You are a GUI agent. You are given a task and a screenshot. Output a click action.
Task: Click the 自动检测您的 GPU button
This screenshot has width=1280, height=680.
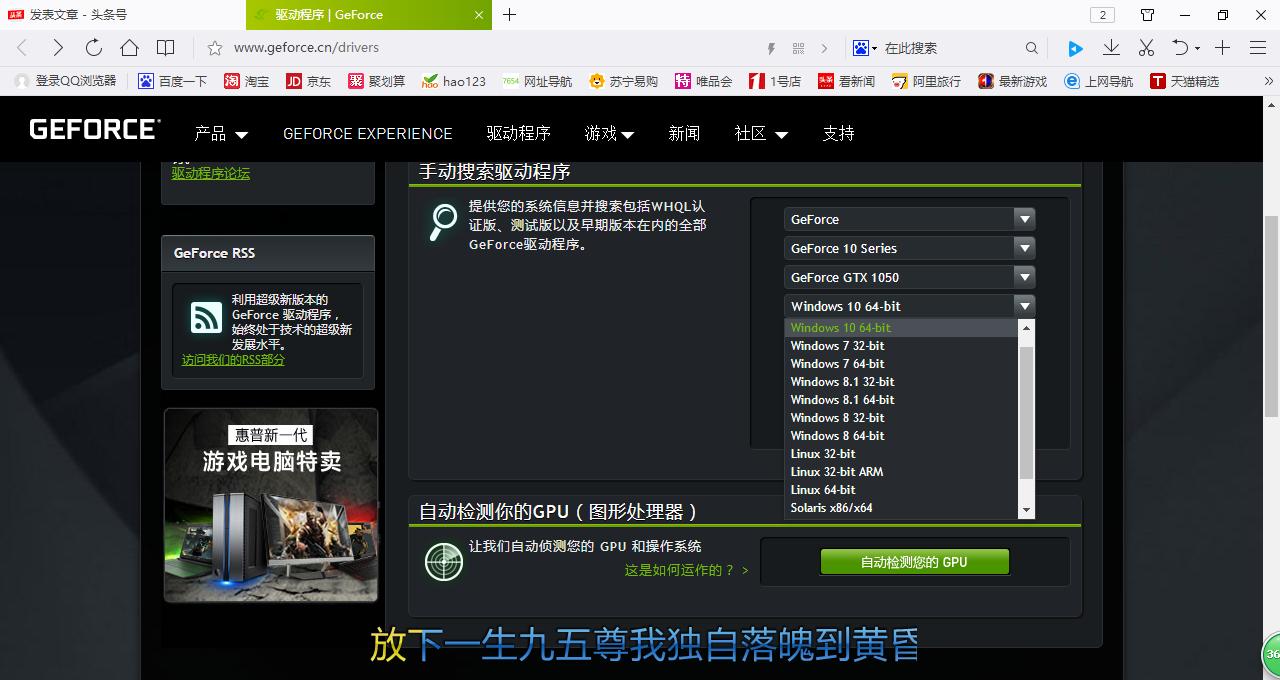914,562
